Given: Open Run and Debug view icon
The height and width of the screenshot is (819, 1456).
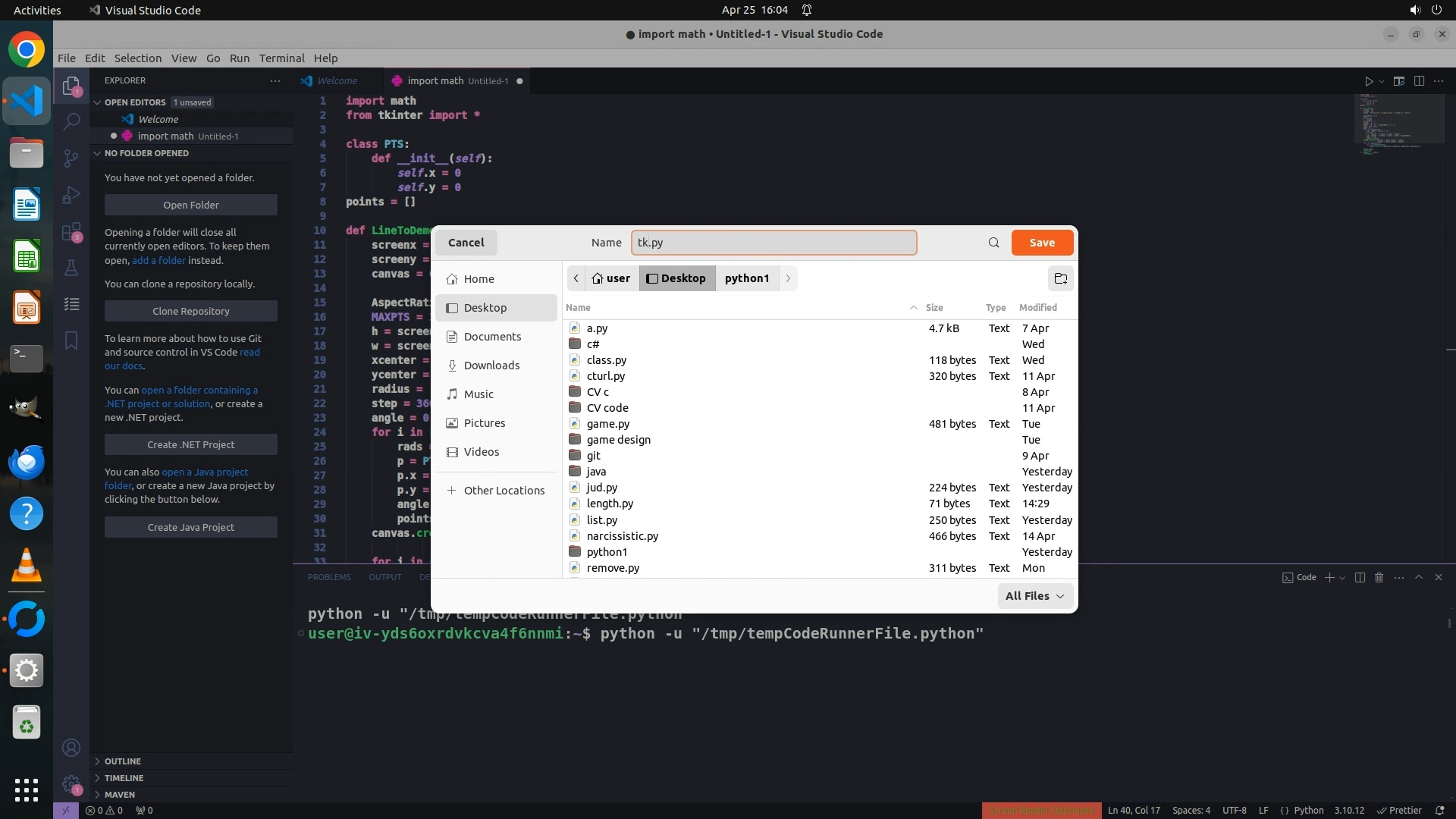Looking at the screenshot, I should coord(71,195).
